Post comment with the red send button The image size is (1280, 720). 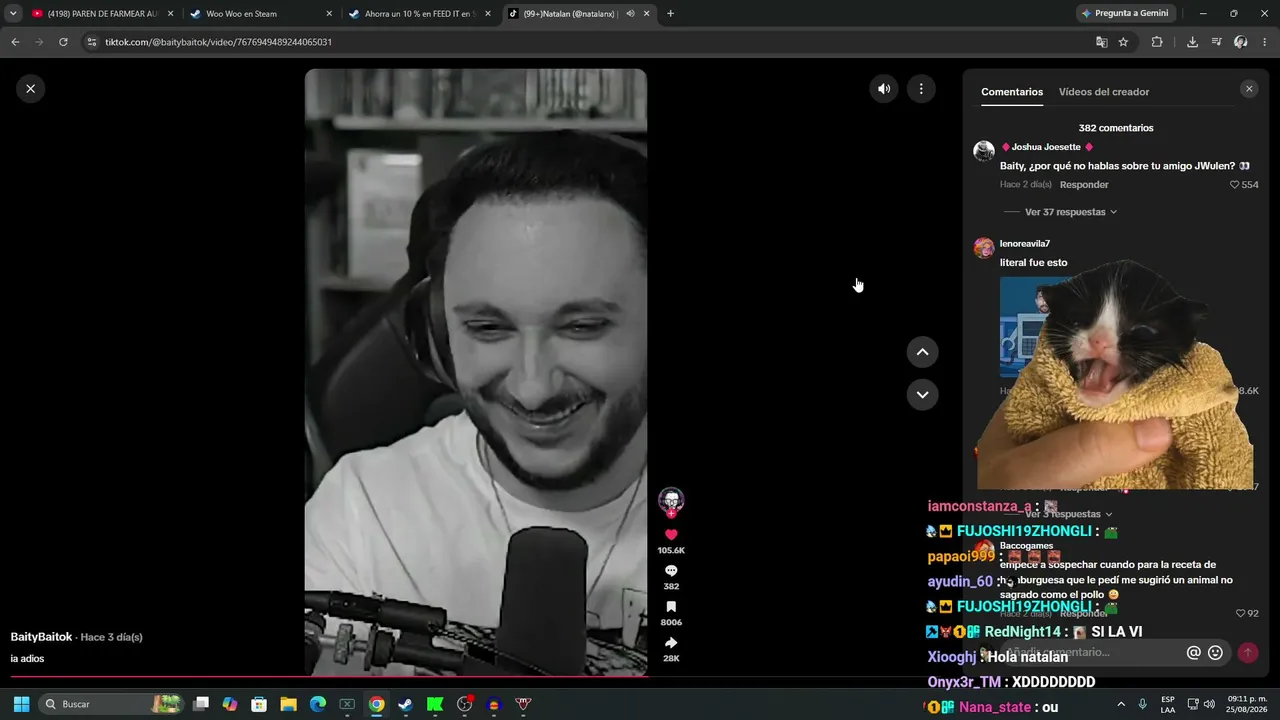1248,653
